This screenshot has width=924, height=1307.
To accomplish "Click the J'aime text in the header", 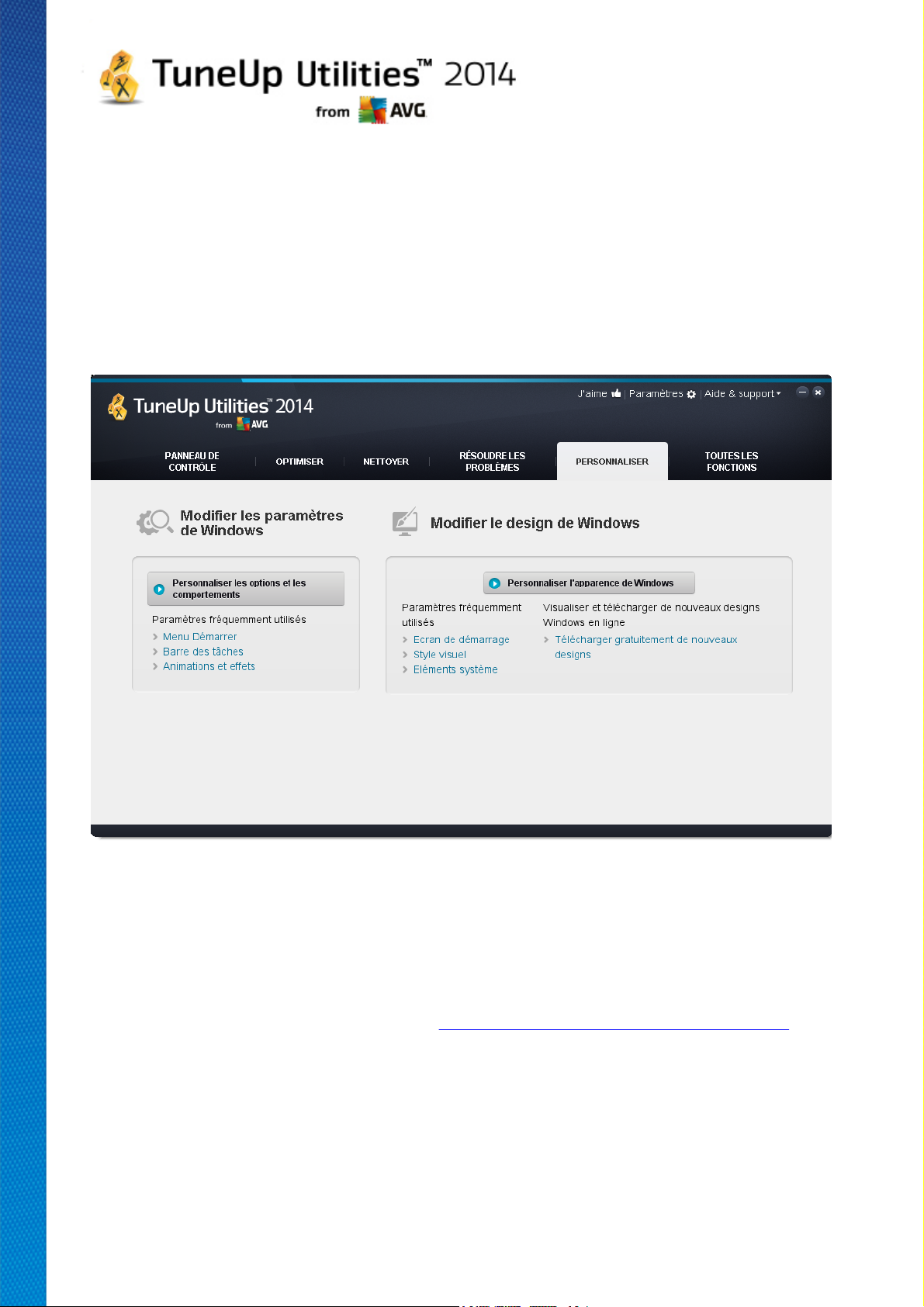I will point(593,394).
